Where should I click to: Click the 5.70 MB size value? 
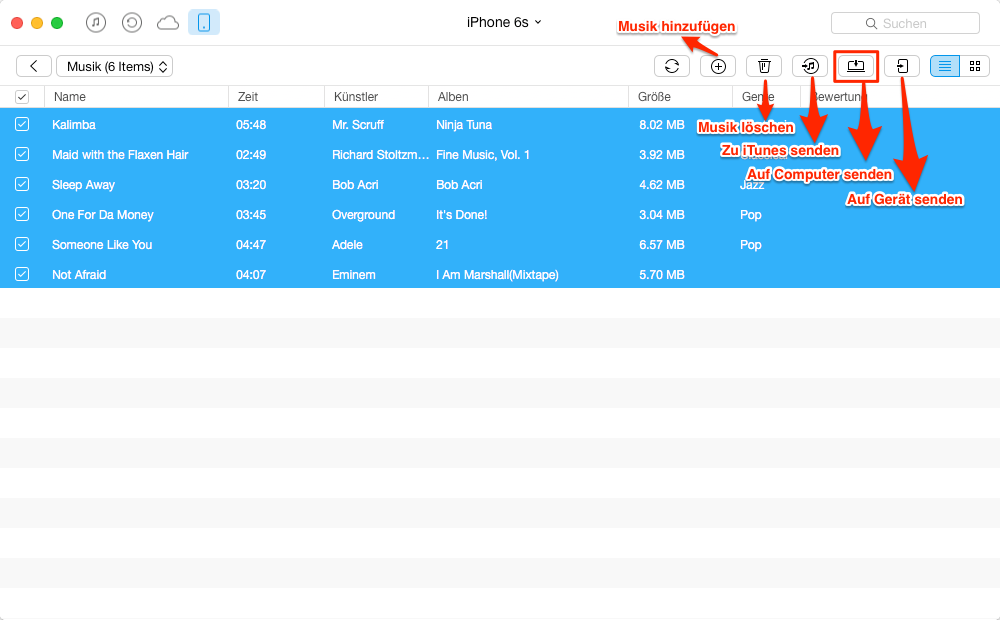(662, 275)
